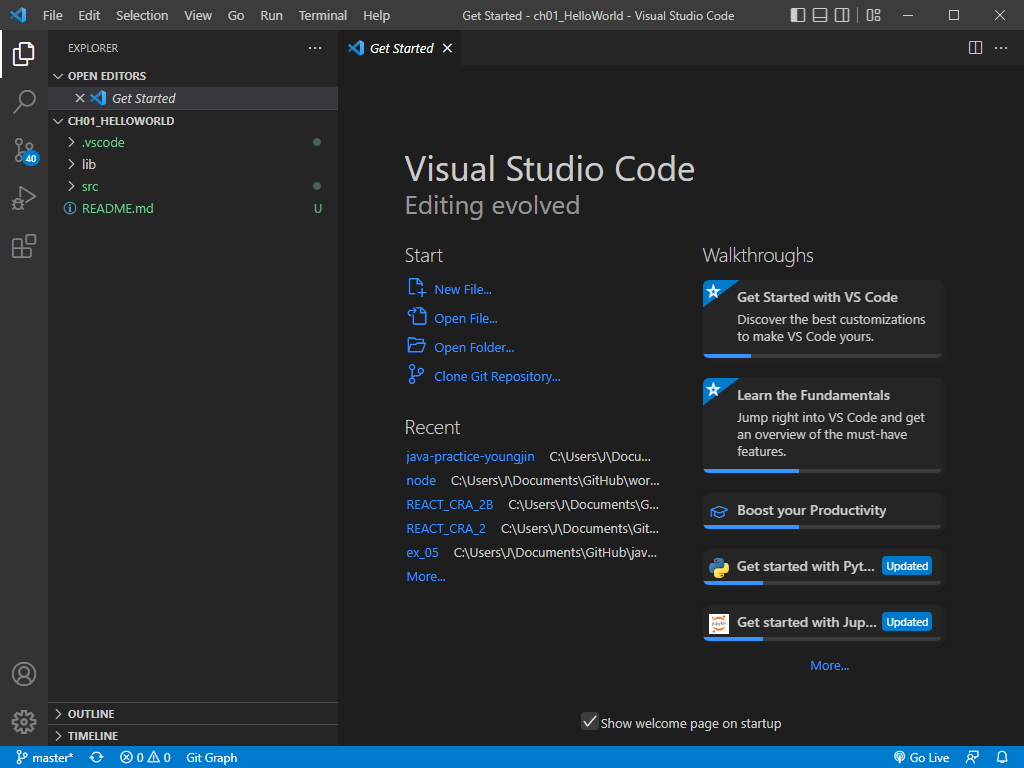This screenshot has width=1024, height=768.
Task: Select Get Started in Open Editors
Action: click(193, 98)
